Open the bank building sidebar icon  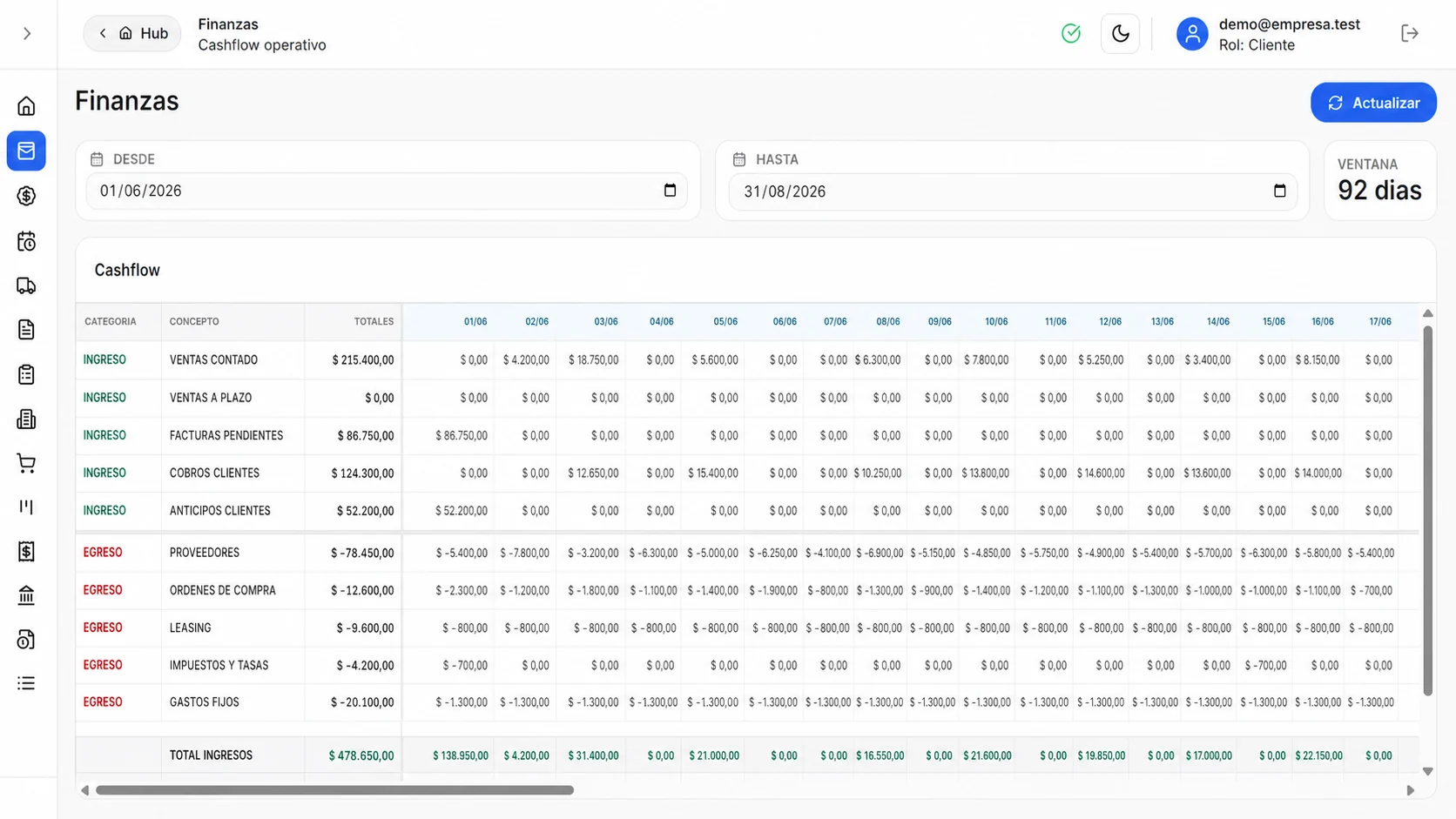click(26, 595)
